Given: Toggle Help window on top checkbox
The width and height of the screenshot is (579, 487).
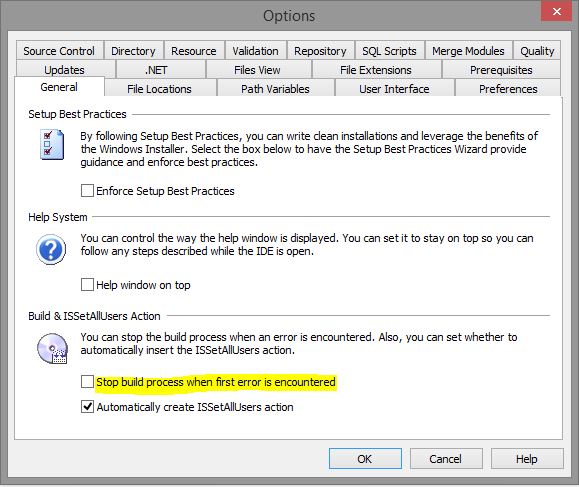Looking at the screenshot, I should click(x=87, y=285).
